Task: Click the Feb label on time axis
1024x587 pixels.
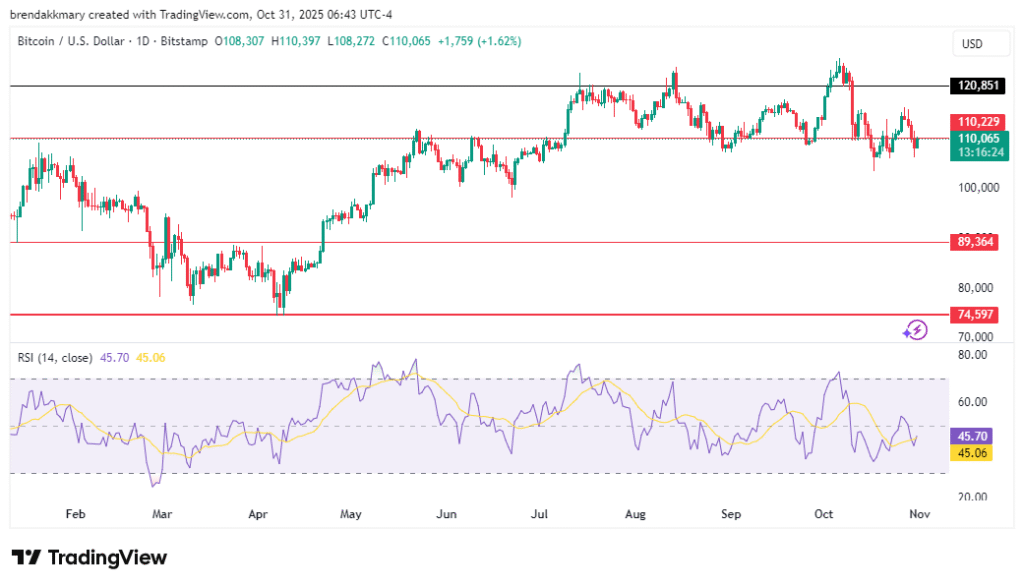Action: [75, 514]
